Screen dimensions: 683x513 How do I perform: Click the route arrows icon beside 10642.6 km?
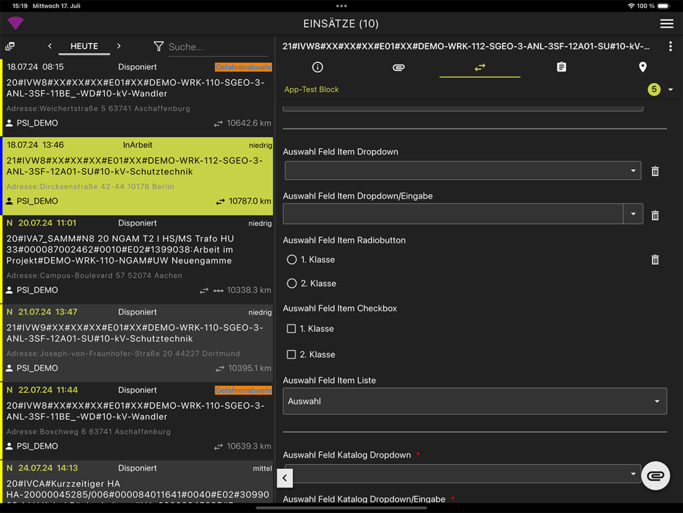click(218, 124)
